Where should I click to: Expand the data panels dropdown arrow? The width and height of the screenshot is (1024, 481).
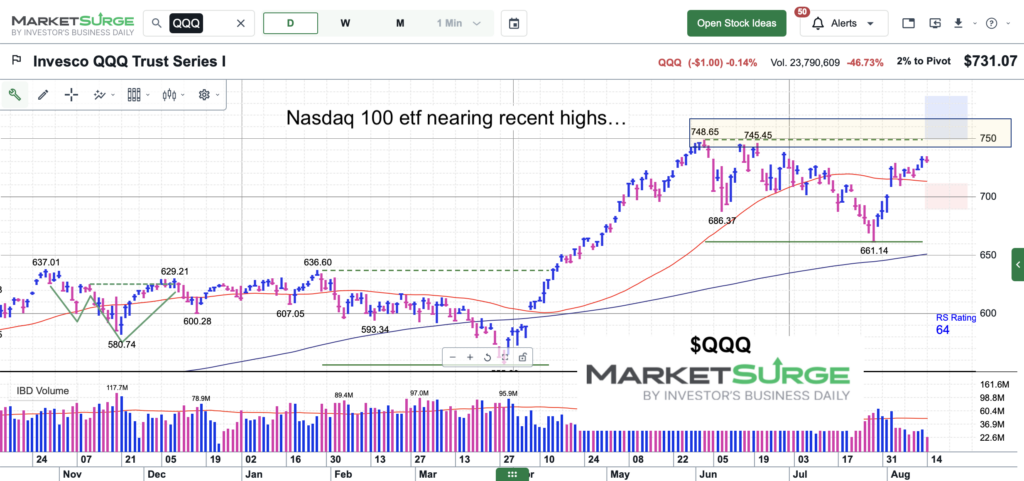(149, 95)
